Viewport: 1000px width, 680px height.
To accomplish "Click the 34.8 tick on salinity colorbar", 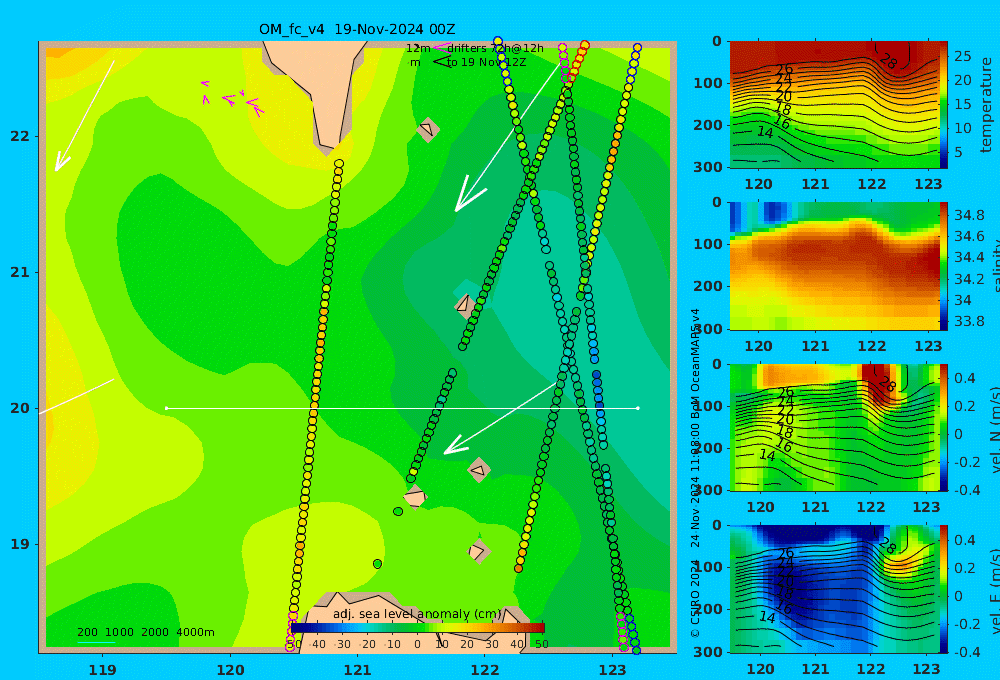I will coord(969,215).
